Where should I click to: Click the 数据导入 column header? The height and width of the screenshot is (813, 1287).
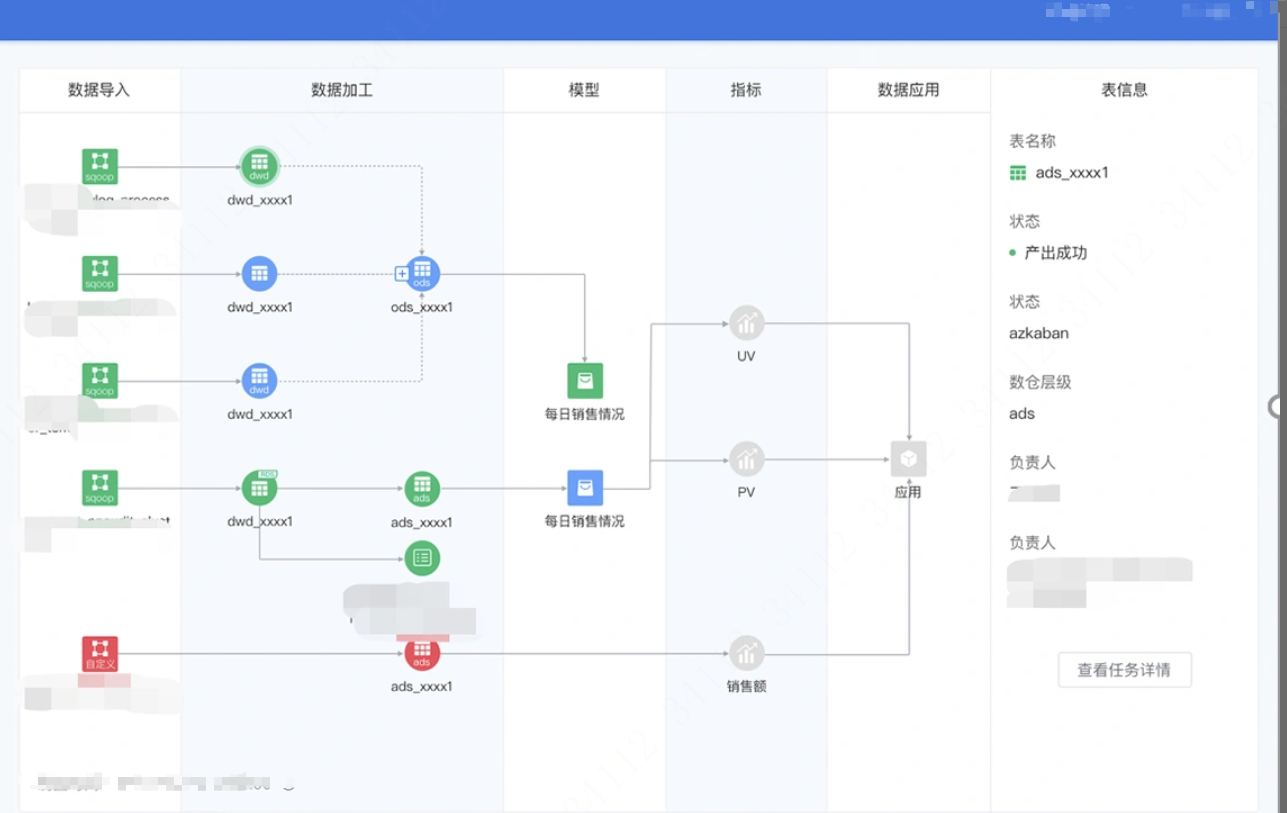coord(99,90)
